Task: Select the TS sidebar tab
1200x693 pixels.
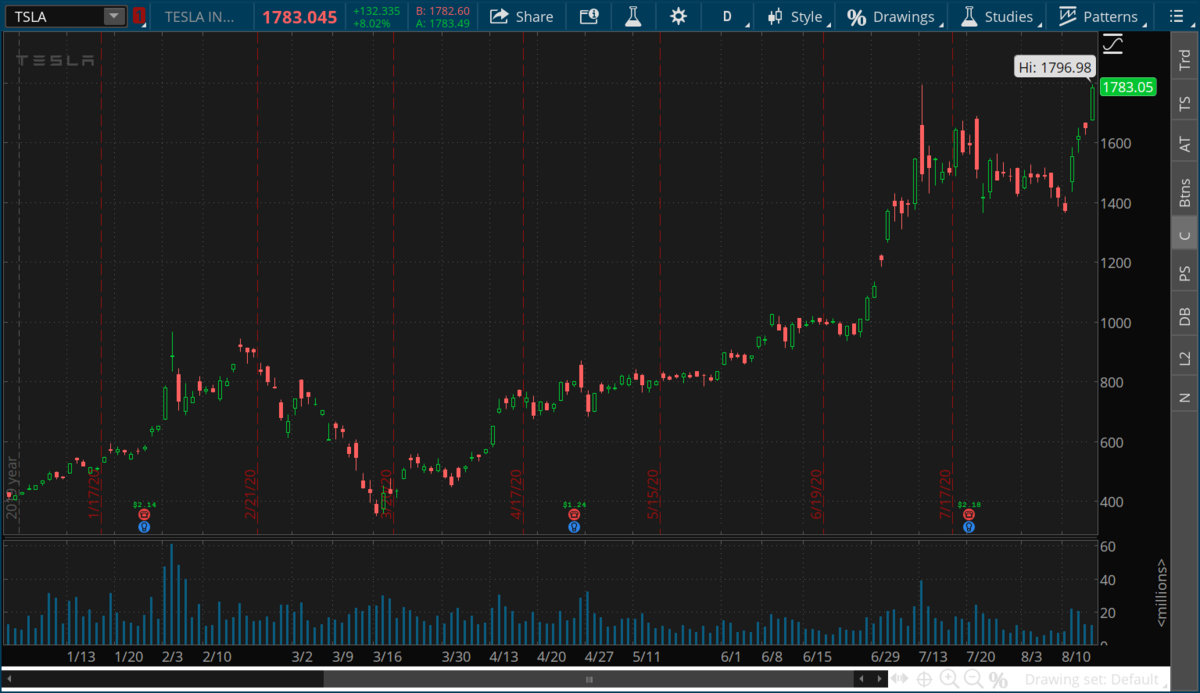Action: (x=1184, y=102)
